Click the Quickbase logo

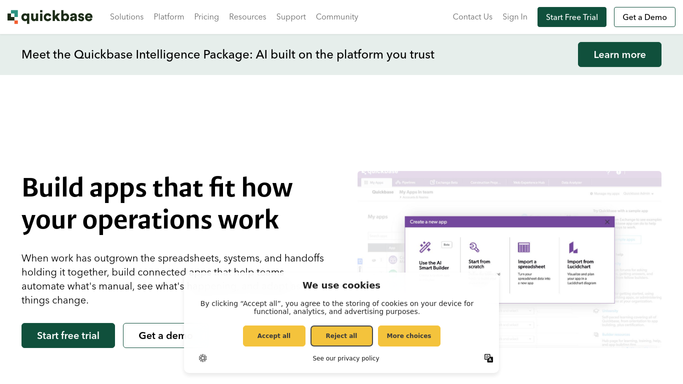coord(50,17)
